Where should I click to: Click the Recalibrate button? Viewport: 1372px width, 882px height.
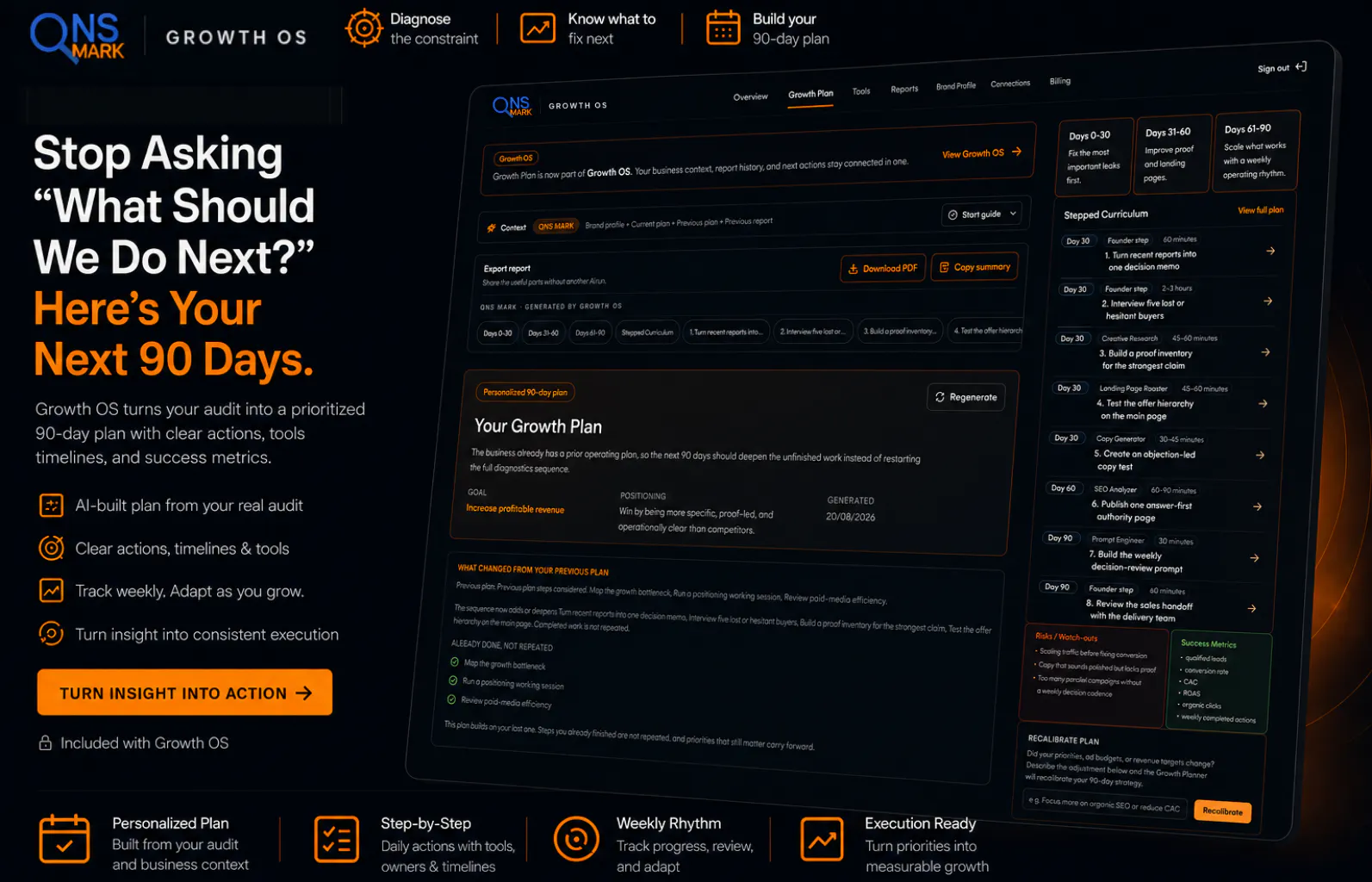point(1222,811)
